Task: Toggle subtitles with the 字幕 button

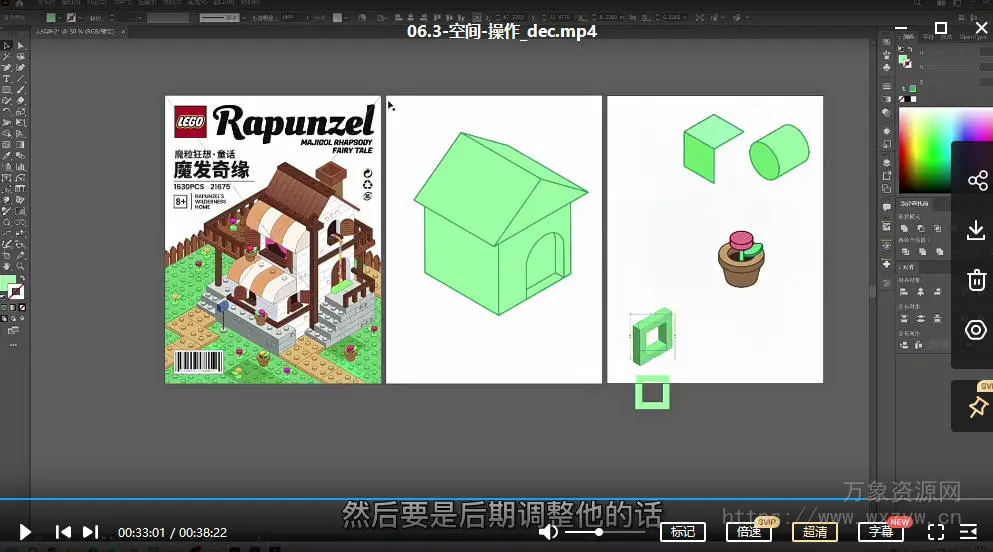Action: (x=881, y=532)
